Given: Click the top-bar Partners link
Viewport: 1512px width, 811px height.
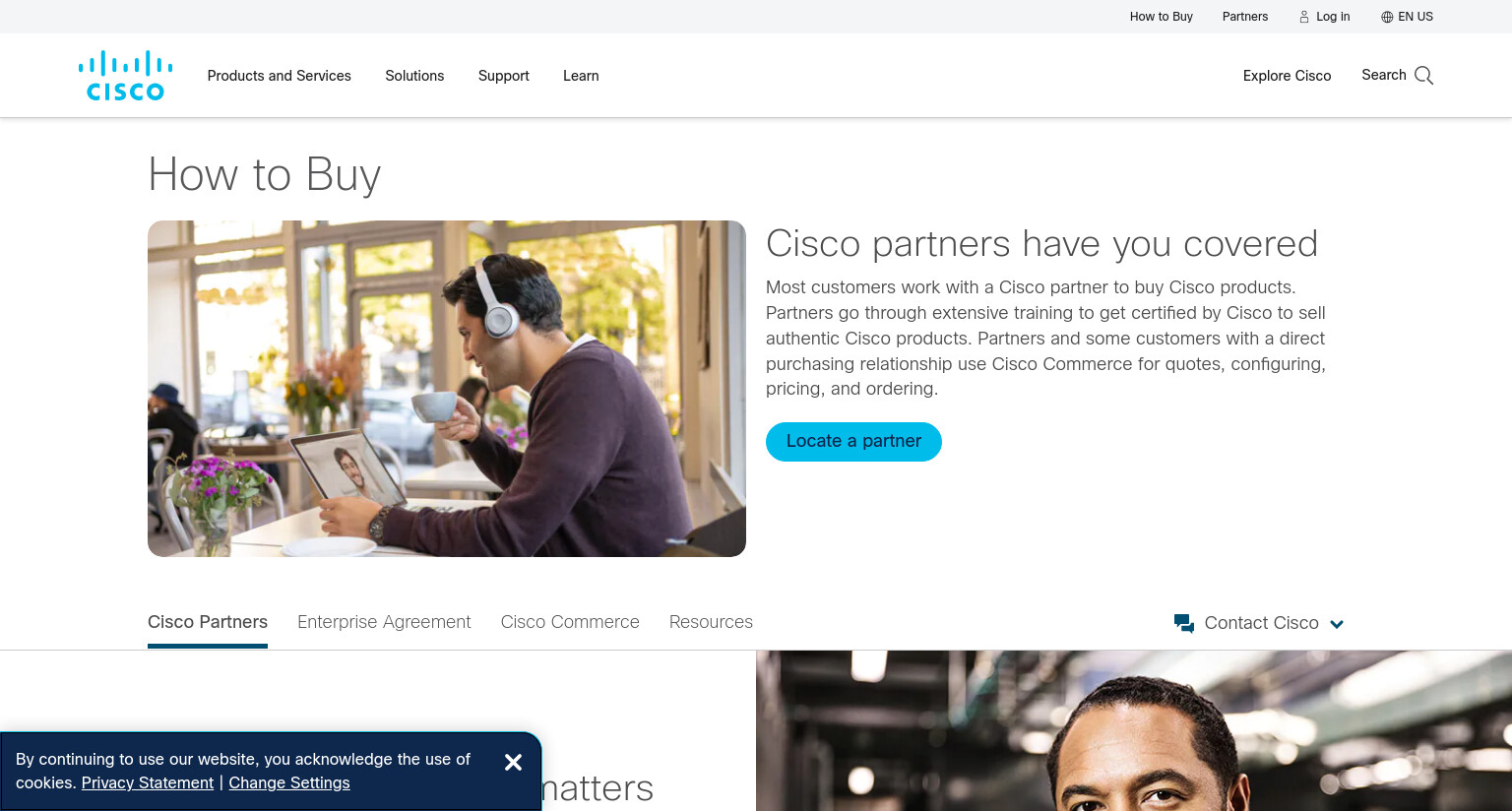Looking at the screenshot, I should [x=1245, y=17].
